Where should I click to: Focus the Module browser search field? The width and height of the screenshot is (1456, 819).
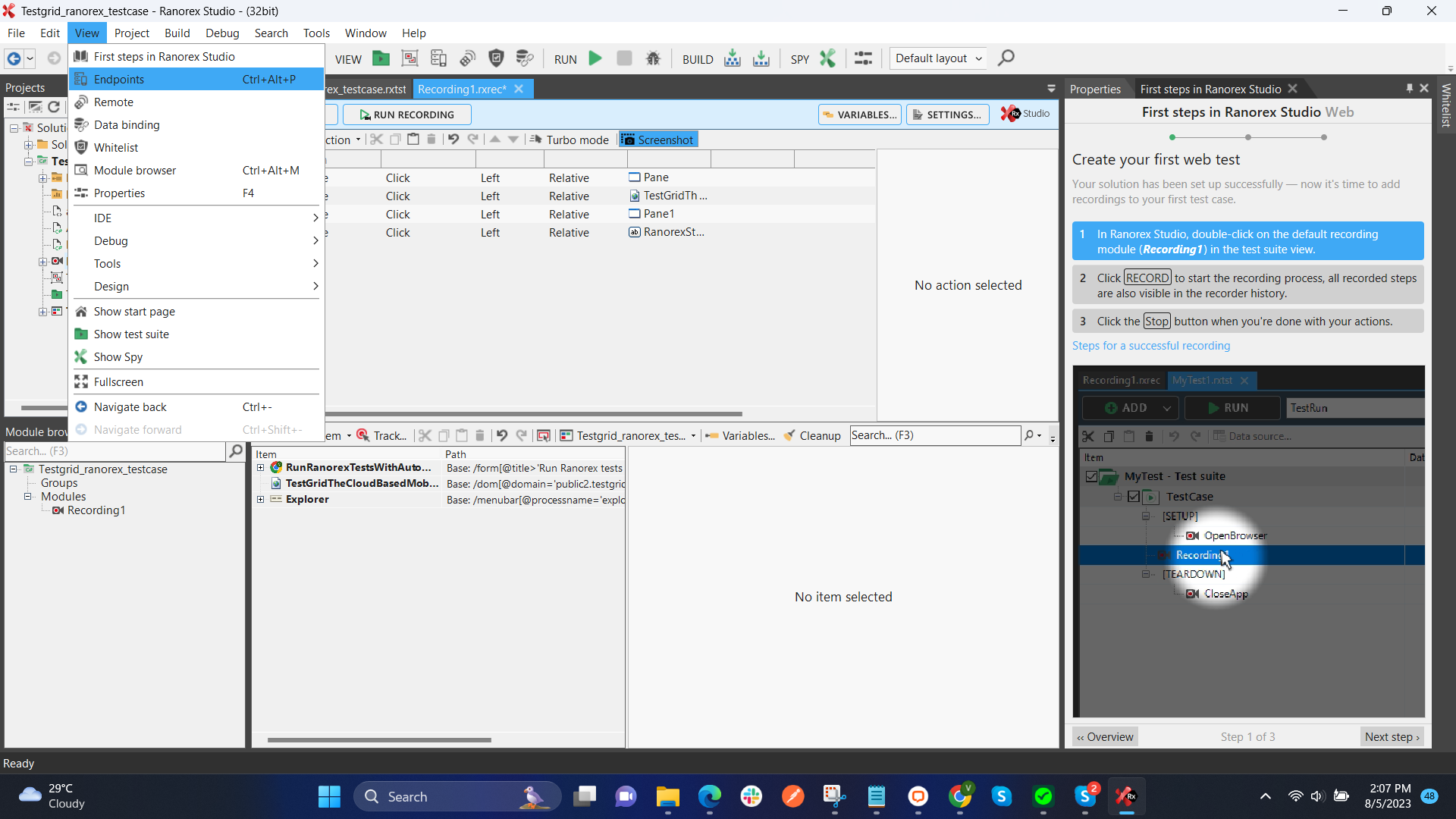click(x=115, y=451)
